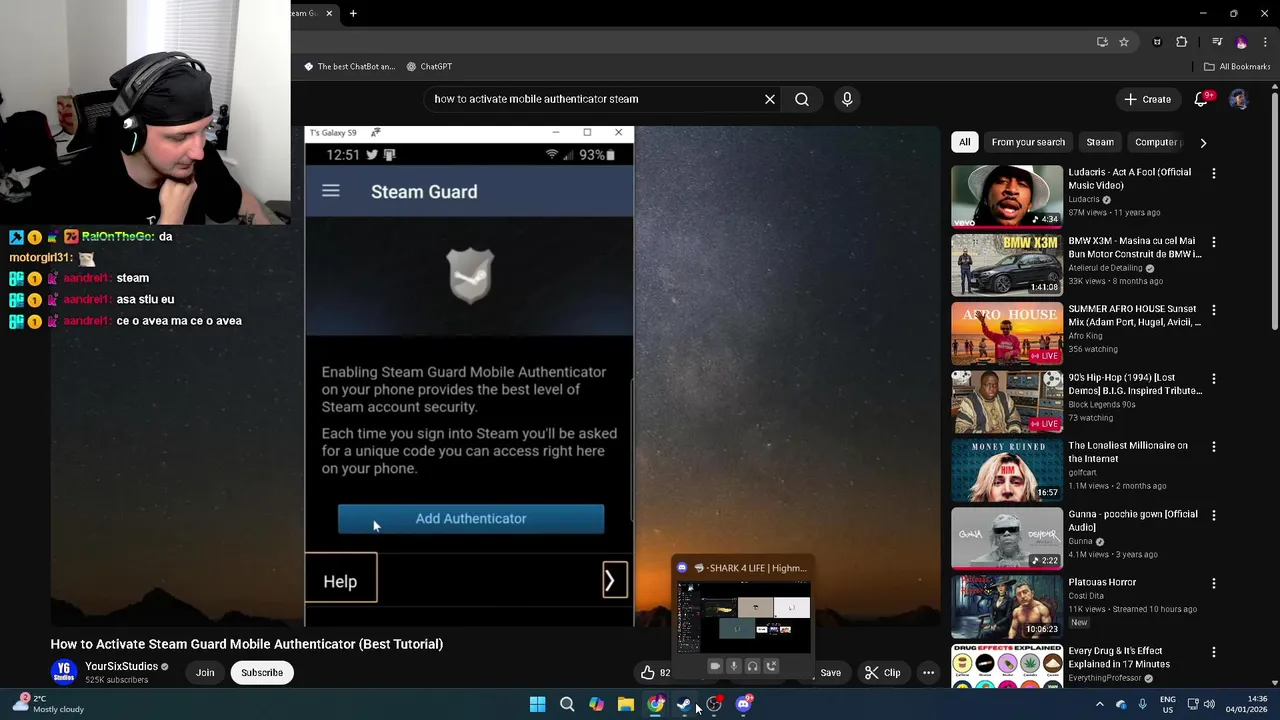Open a new browser tab with plus
The height and width of the screenshot is (720, 1280).
coord(353,13)
